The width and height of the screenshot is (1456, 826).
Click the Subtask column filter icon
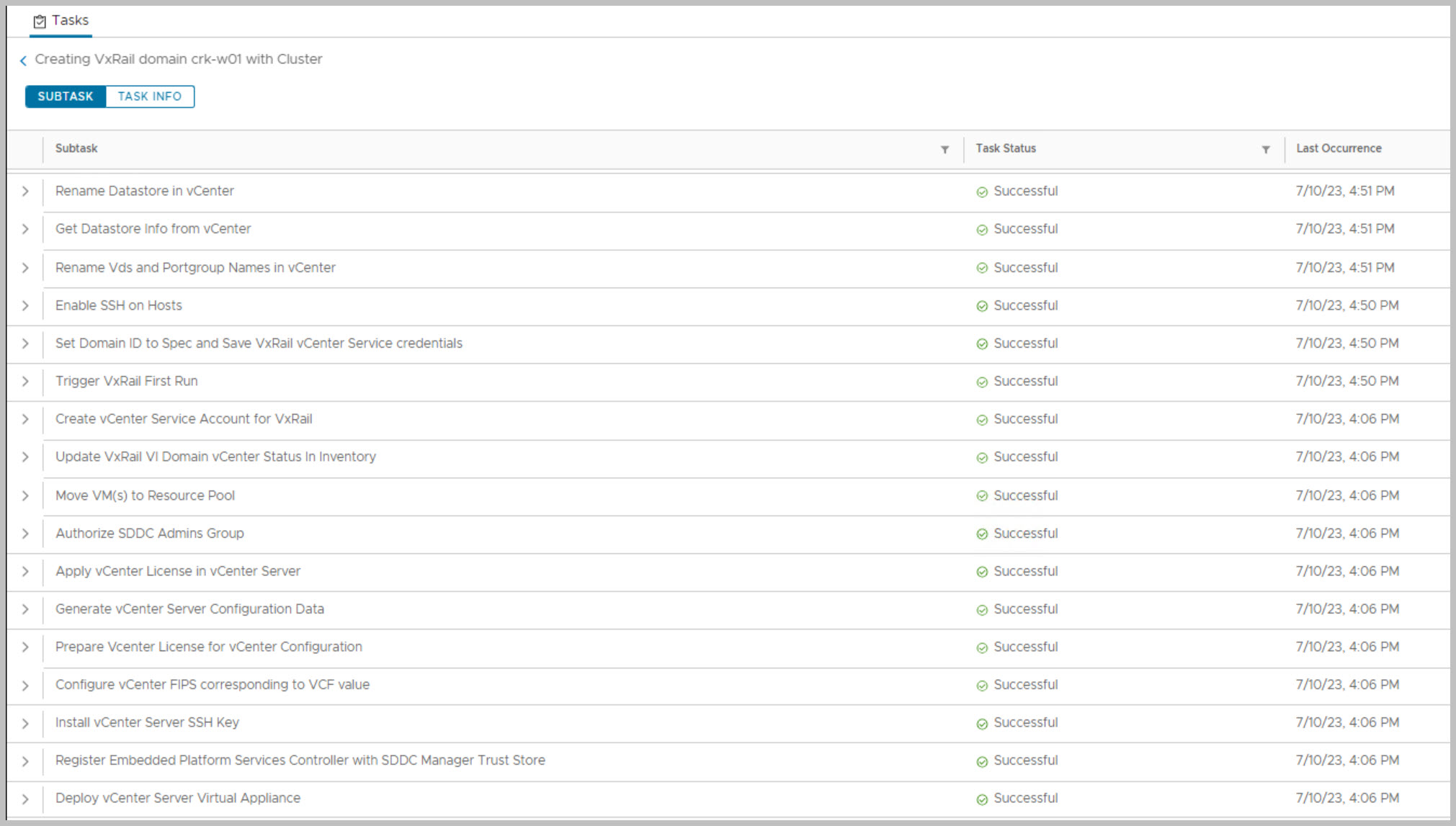[944, 150]
